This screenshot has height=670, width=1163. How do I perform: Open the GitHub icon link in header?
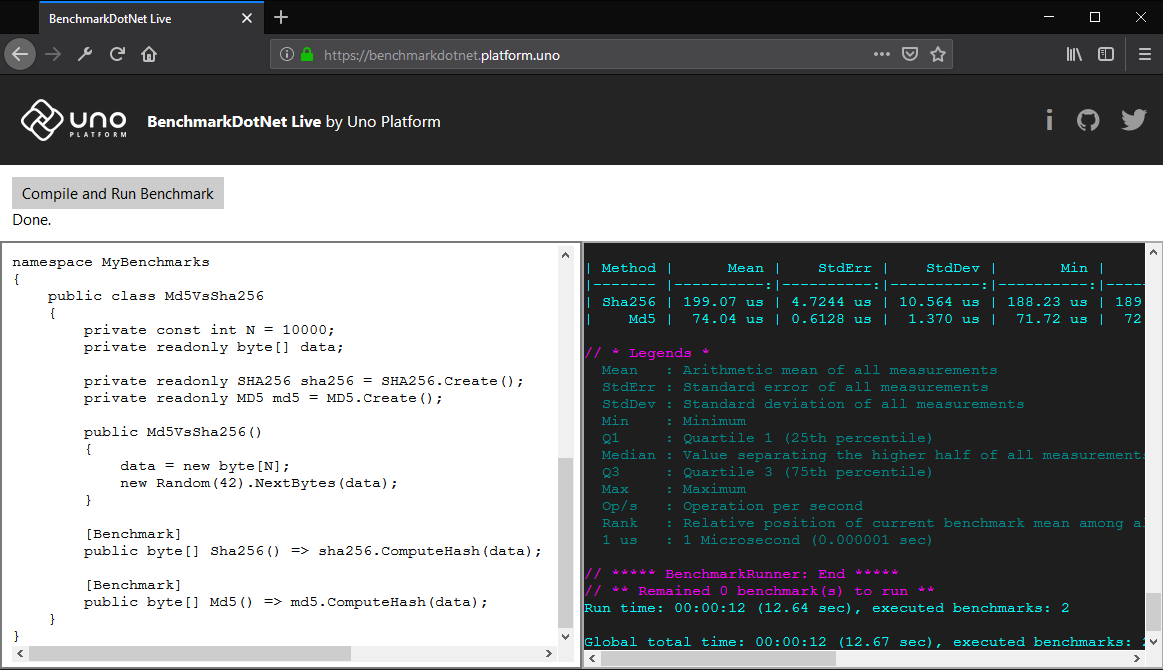pyautogui.click(x=1087, y=120)
